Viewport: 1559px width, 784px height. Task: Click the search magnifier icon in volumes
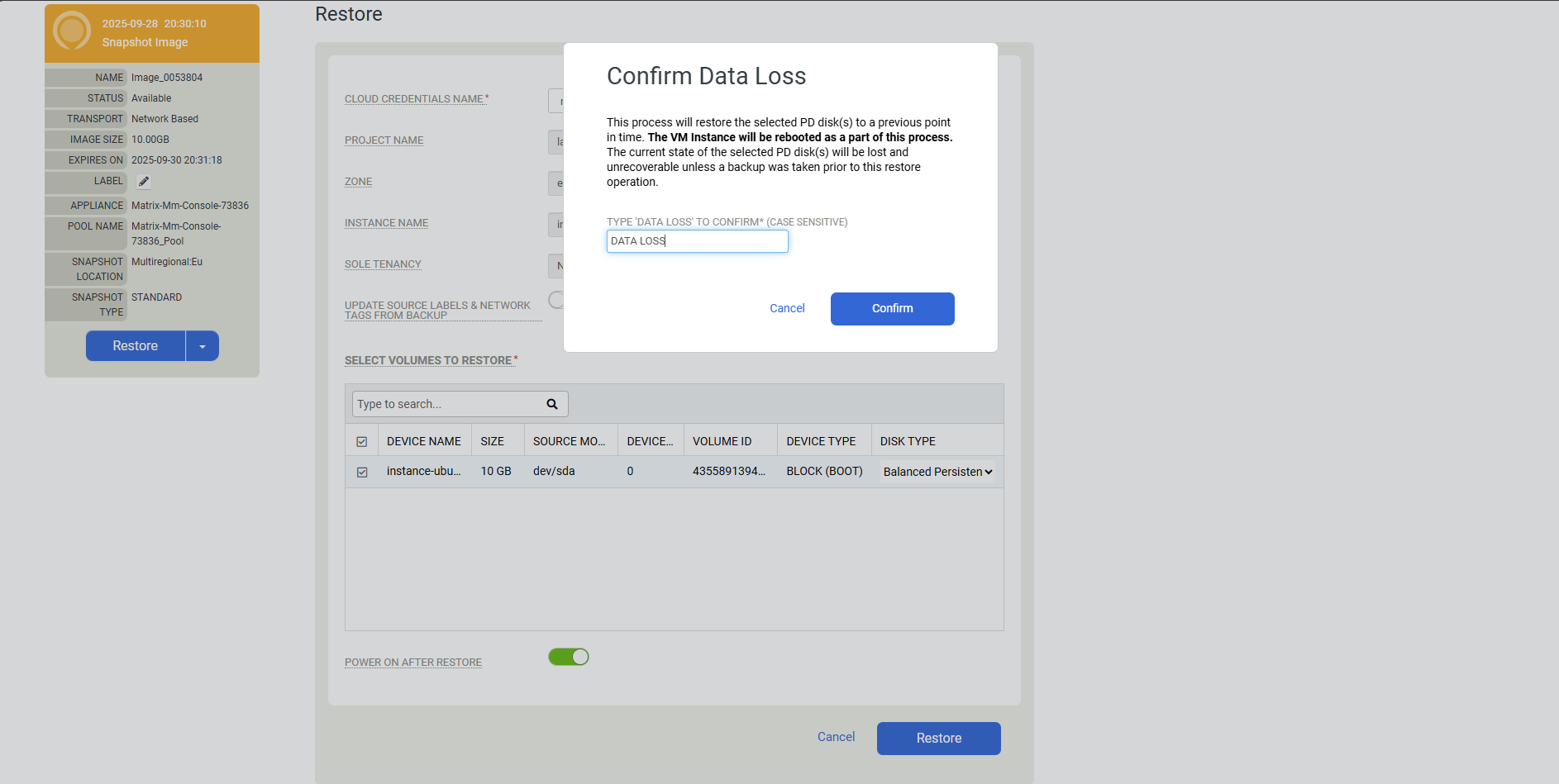[x=552, y=404]
